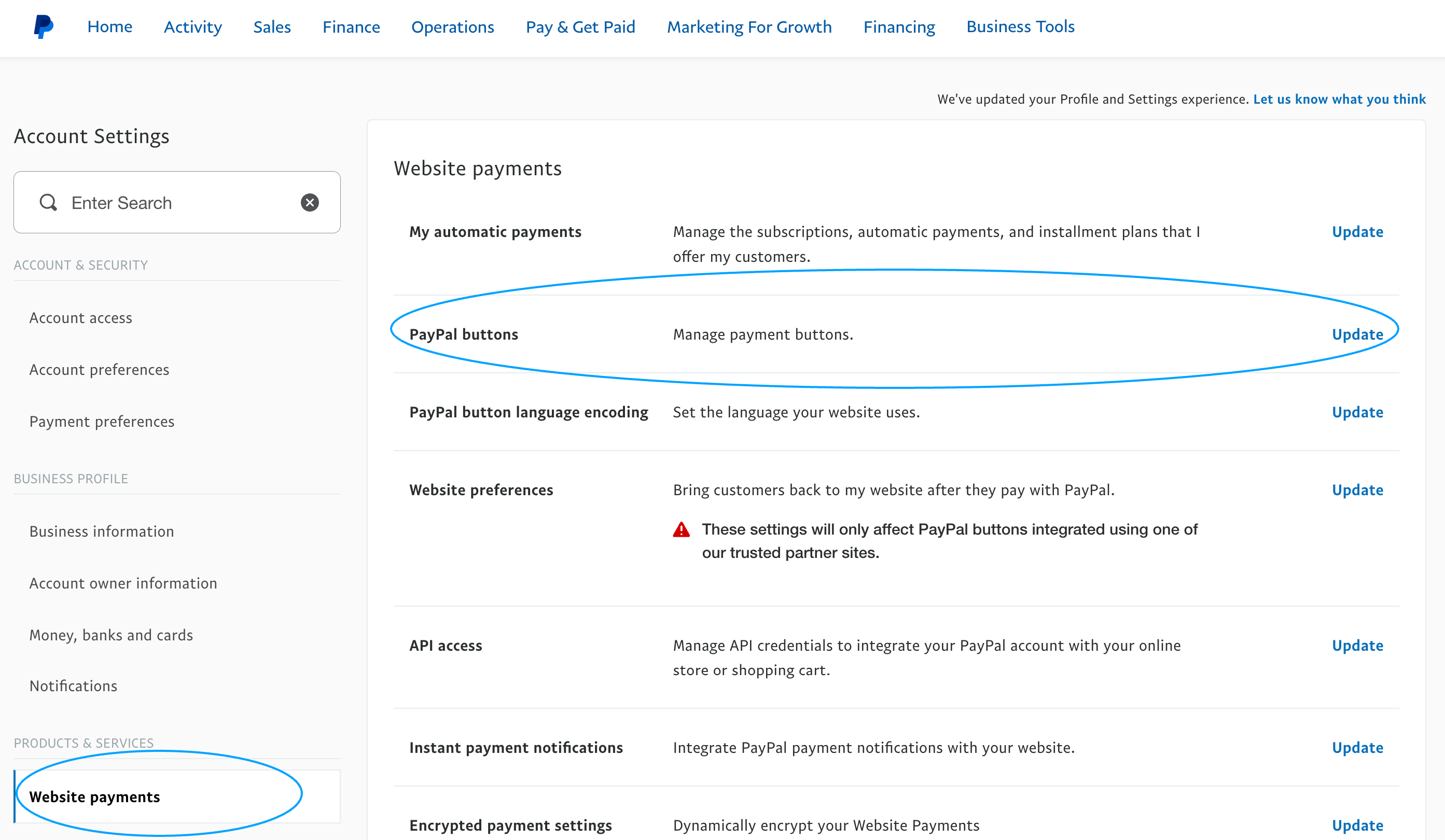Click PayPal button language encoding label
This screenshot has height=840, width=1445.
coord(529,412)
